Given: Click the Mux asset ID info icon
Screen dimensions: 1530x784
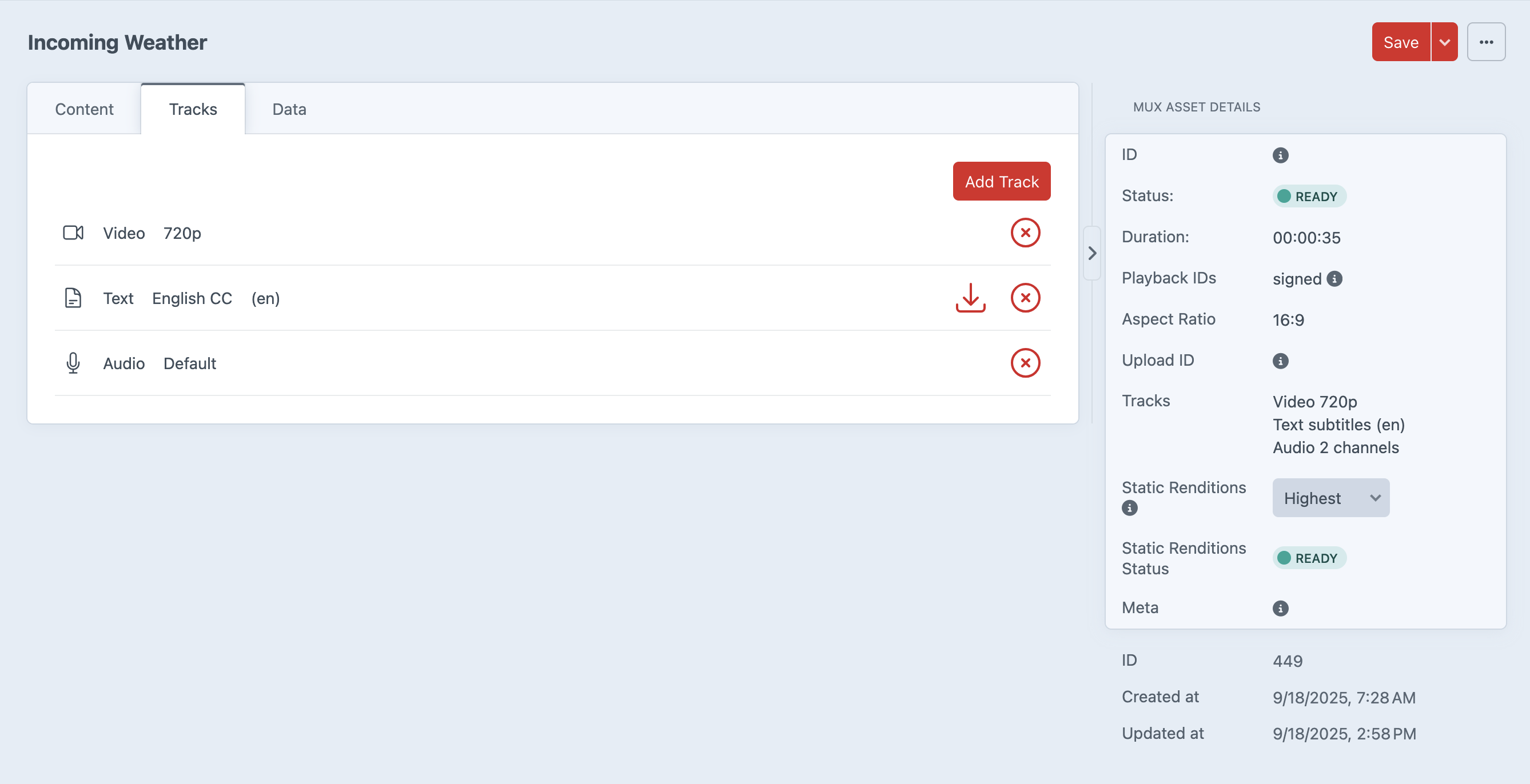Looking at the screenshot, I should tap(1280, 155).
